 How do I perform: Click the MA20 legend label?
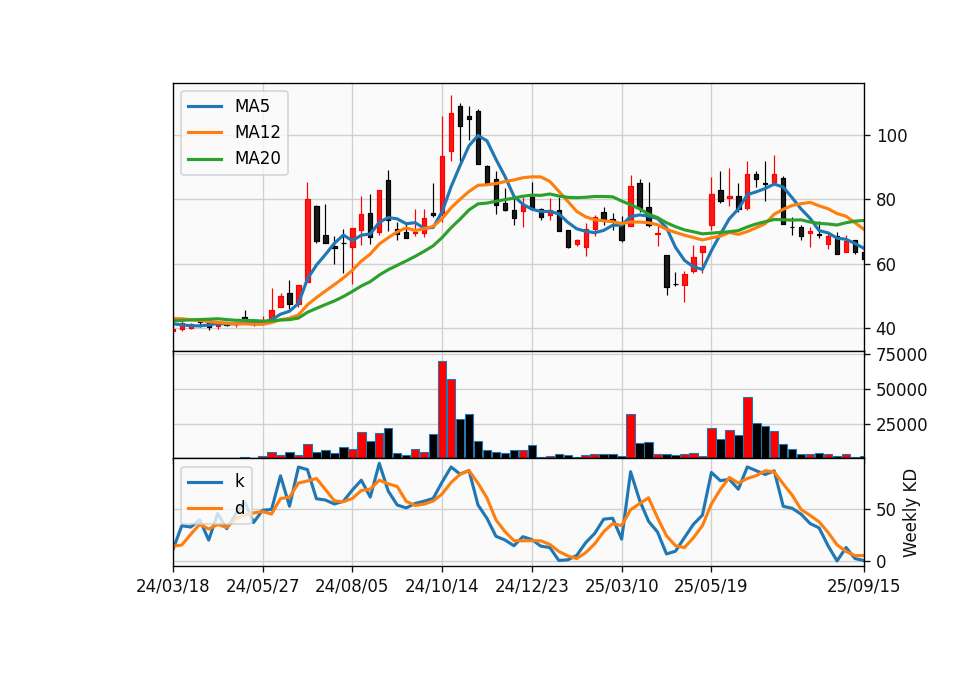pos(257,158)
